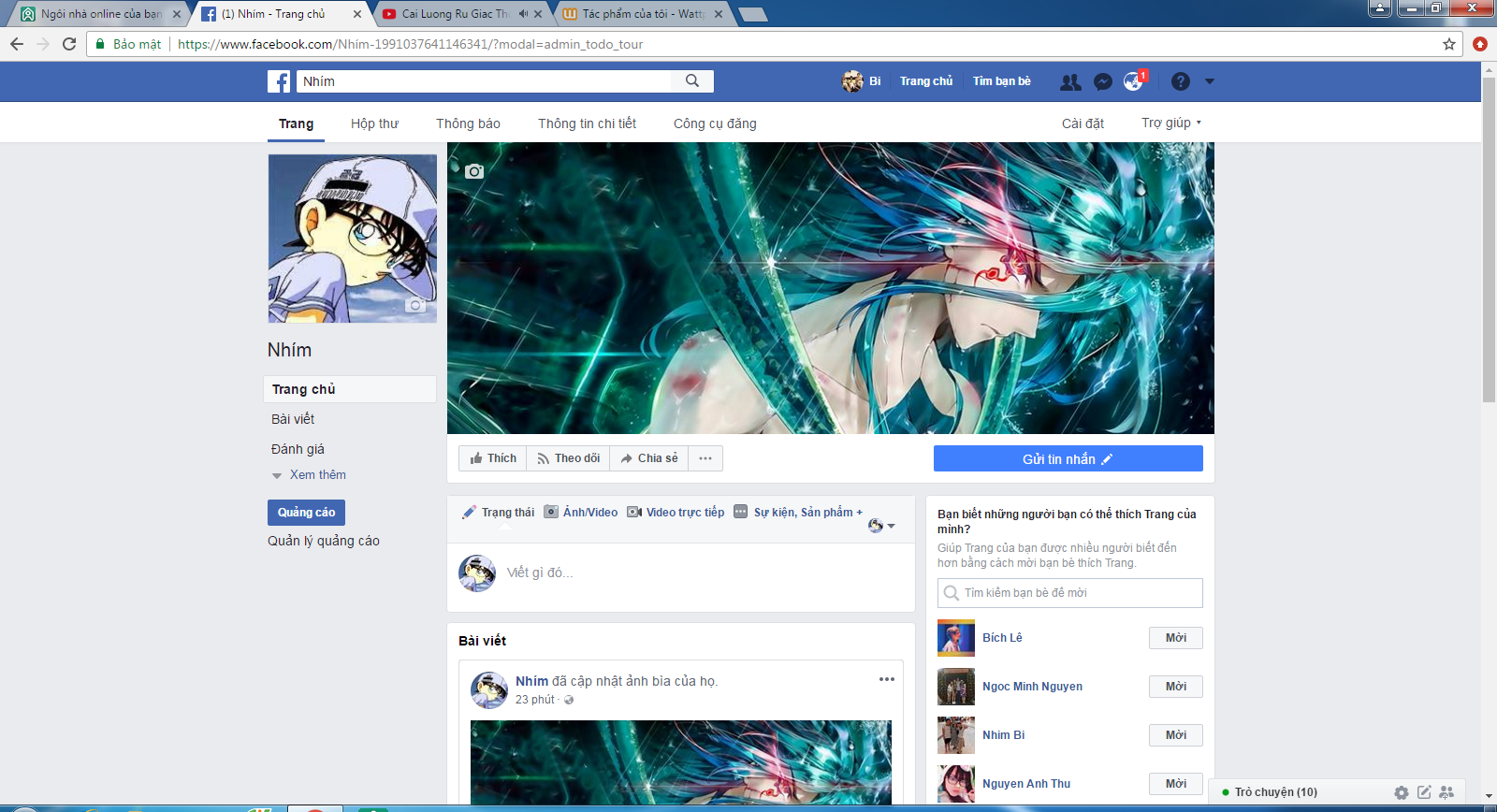Click the page vertical scrollbar
1497x812 pixels.
1489,239
